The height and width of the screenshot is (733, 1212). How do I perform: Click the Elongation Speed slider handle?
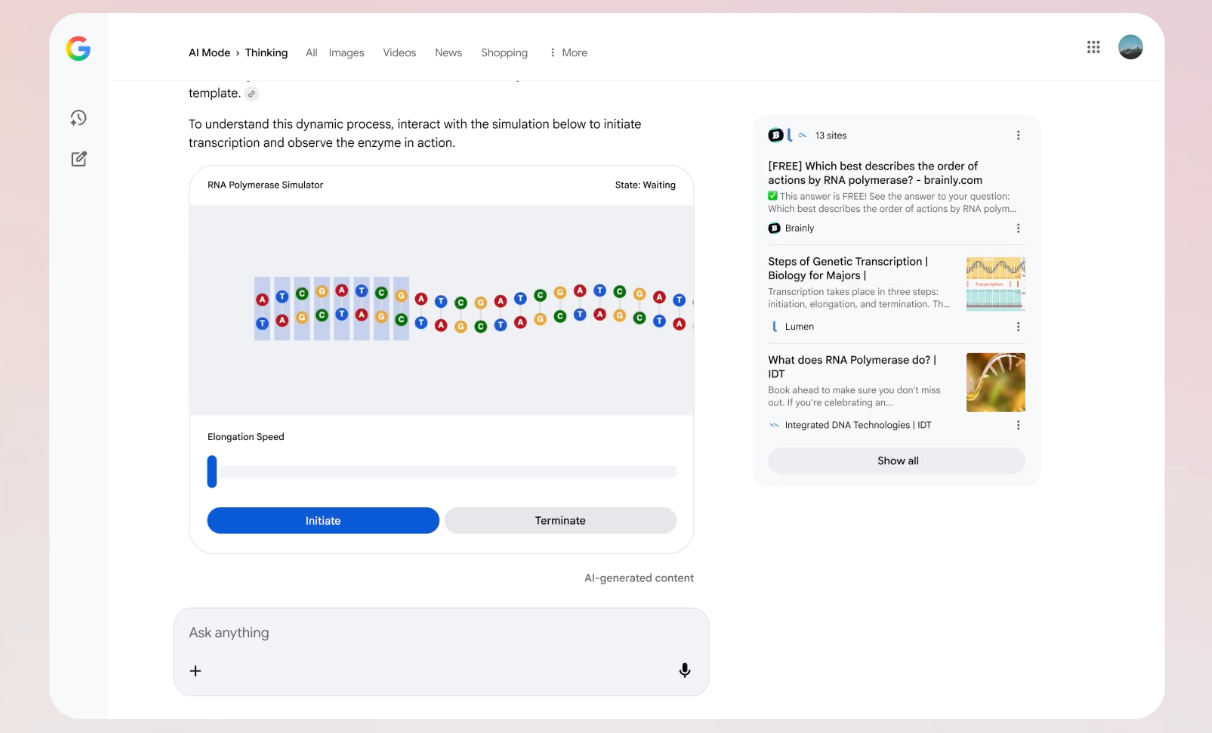point(212,471)
